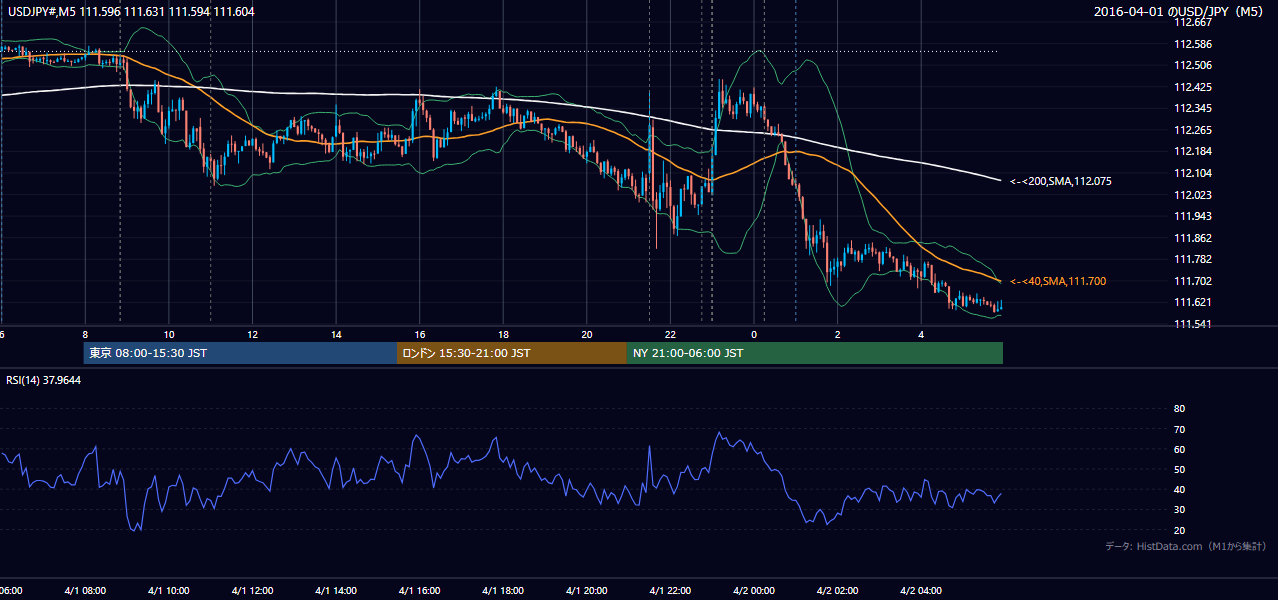Click hour tick 18 under price chart
Screen dimensions: 1278x600
click(503, 335)
